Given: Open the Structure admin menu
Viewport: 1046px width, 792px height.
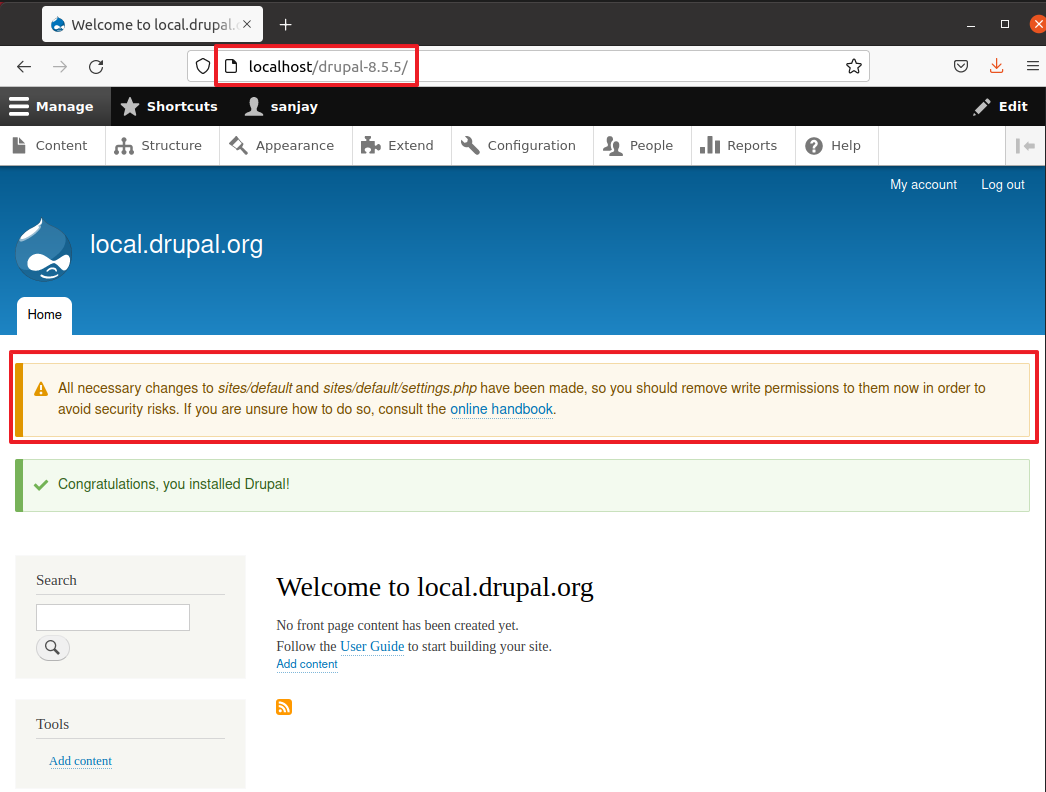Looking at the screenshot, I should pyautogui.click(x=158, y=146).
